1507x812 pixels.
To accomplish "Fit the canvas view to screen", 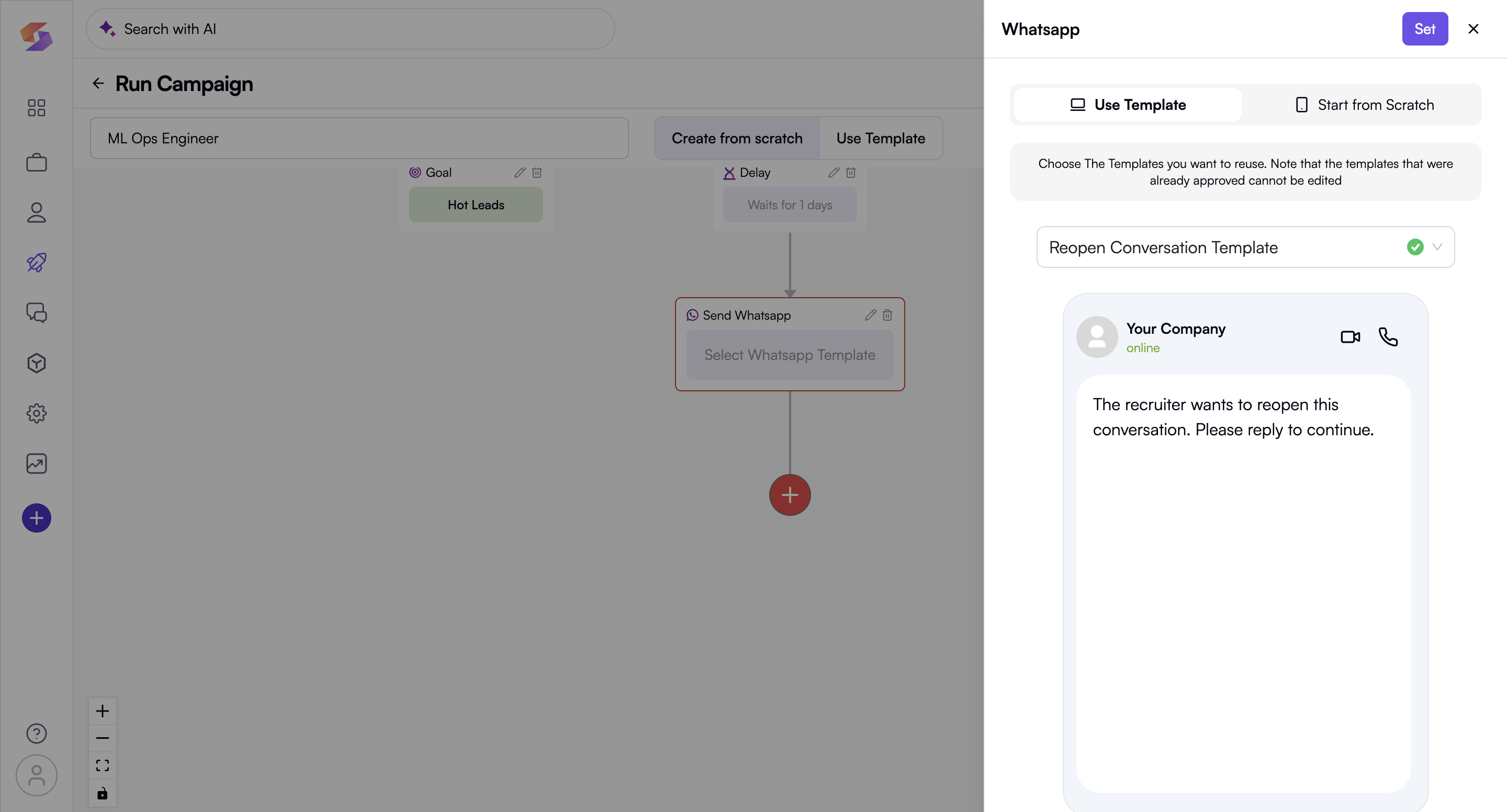I will pos(103,766).
